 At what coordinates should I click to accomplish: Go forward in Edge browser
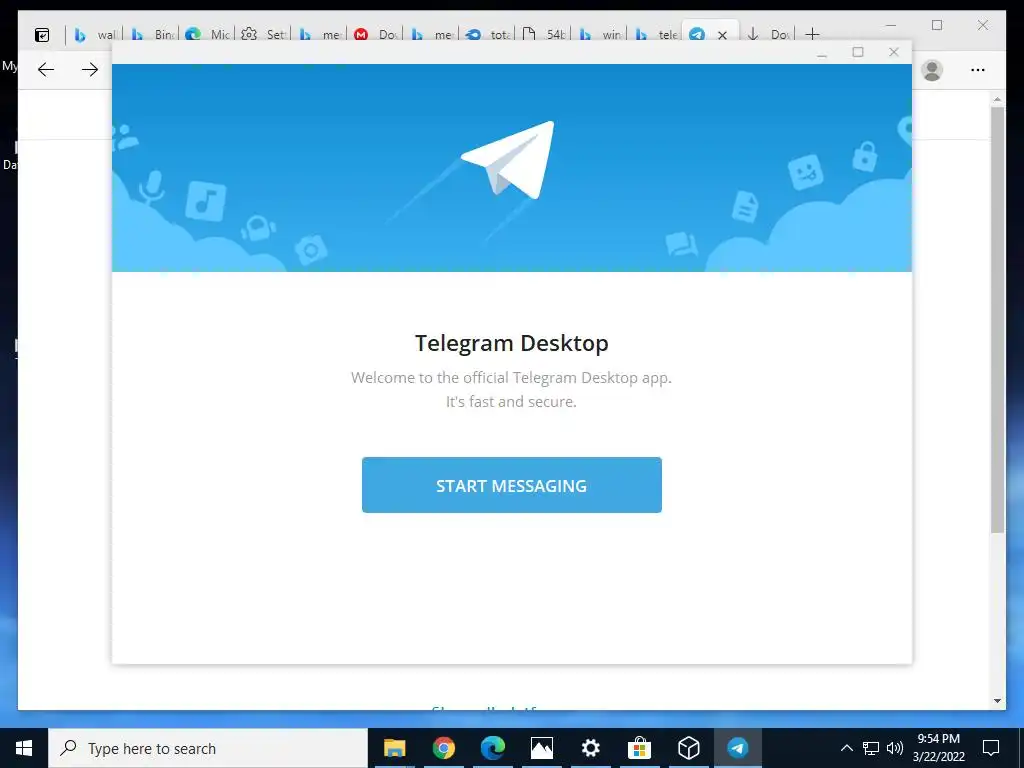[x=89, y=70]
